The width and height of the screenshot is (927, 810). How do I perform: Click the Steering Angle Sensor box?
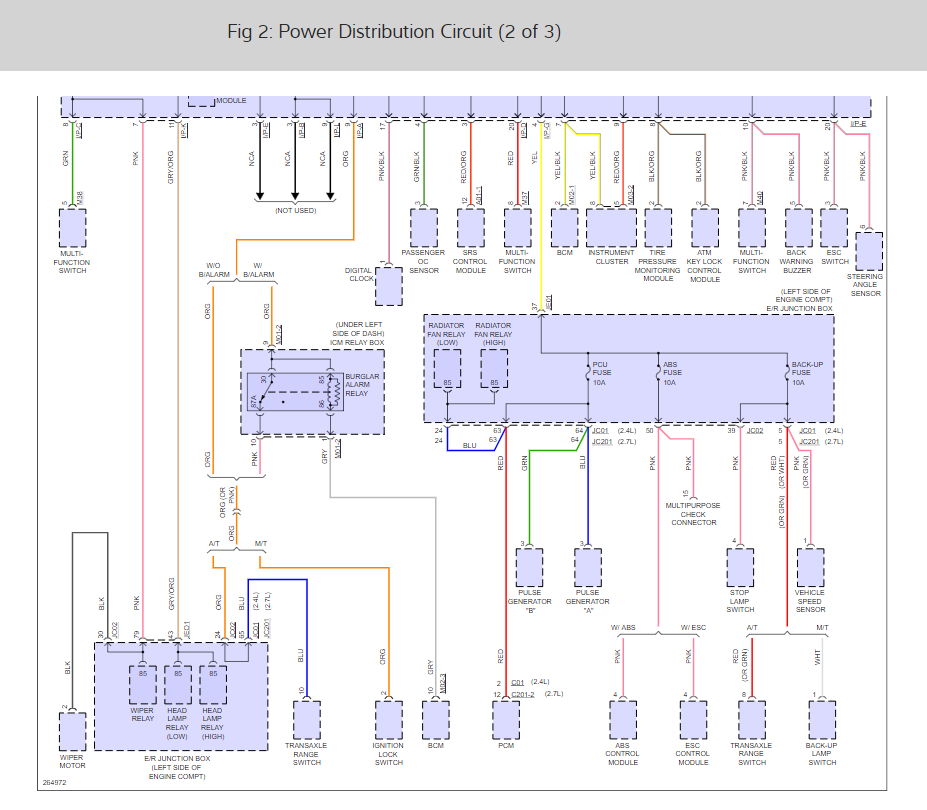point(869,251)
